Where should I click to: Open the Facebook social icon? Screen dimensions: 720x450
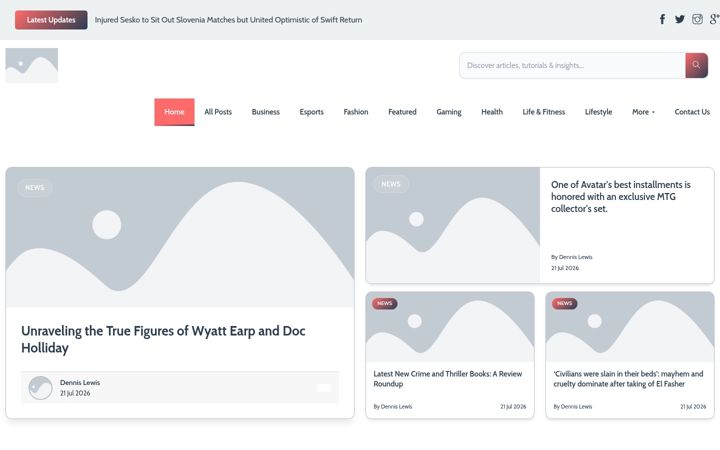pyautogui.click(x=662, y=19)
